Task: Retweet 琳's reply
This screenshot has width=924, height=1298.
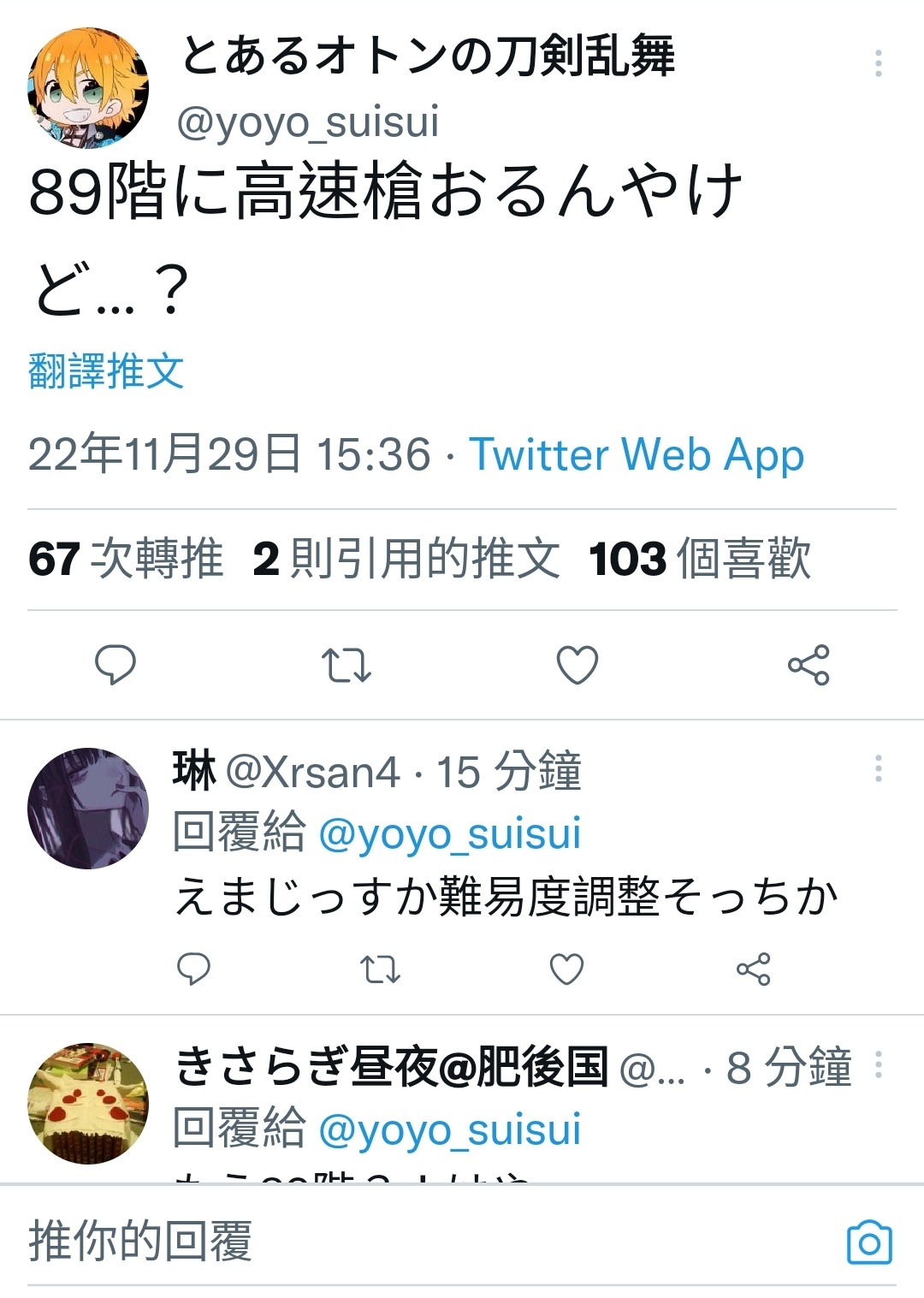Action: point(380,969)
